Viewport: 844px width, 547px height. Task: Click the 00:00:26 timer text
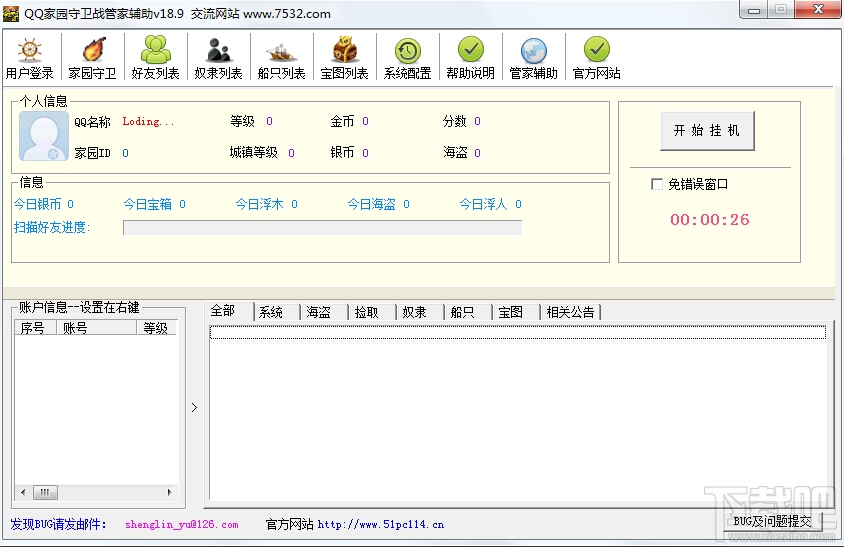(x=709, y=220)
